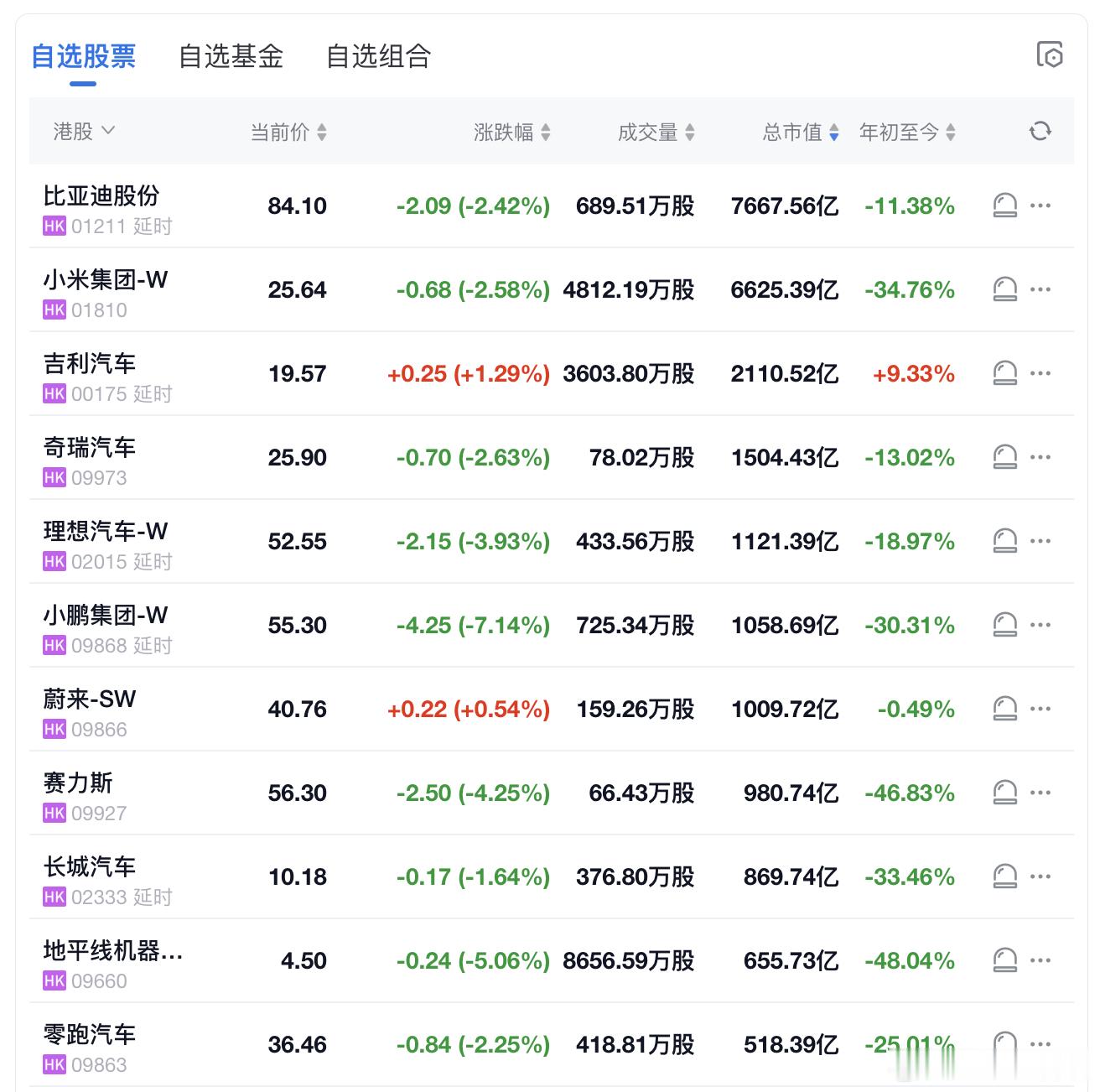Sort by 当前价 column
This screenshot has width=1100, height=1092.
pos(288,132)
